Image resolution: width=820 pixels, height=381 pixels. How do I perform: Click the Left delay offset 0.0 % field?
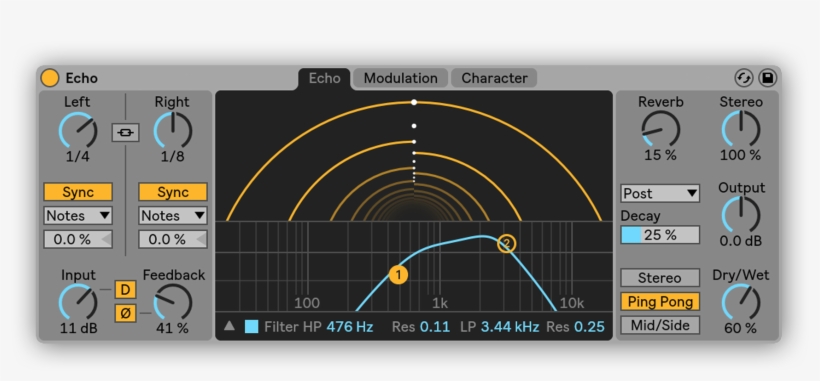pyautogui.click(x=78, y=239)
